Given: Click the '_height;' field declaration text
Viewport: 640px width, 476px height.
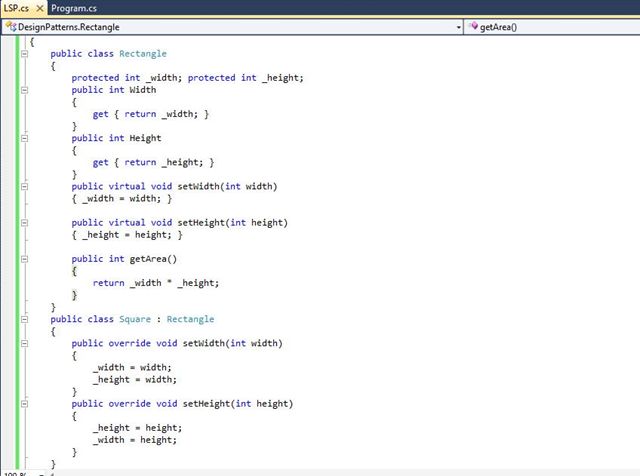Looking at the screenshot, I should [283, 78].
